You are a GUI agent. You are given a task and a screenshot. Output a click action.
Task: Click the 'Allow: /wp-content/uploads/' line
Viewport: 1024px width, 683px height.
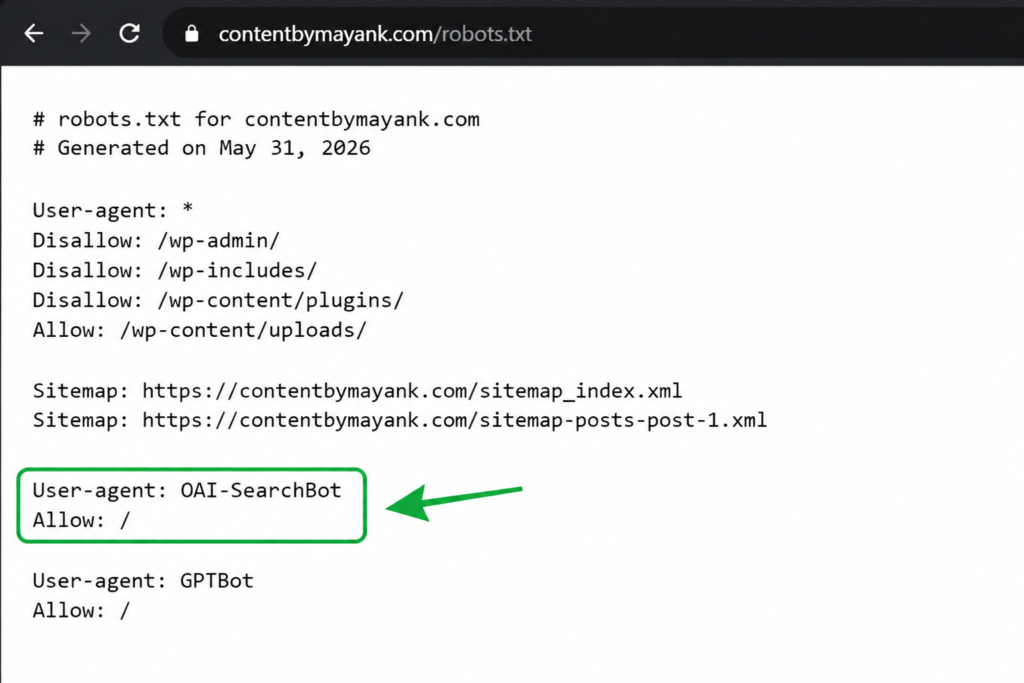tap(200, 330)
